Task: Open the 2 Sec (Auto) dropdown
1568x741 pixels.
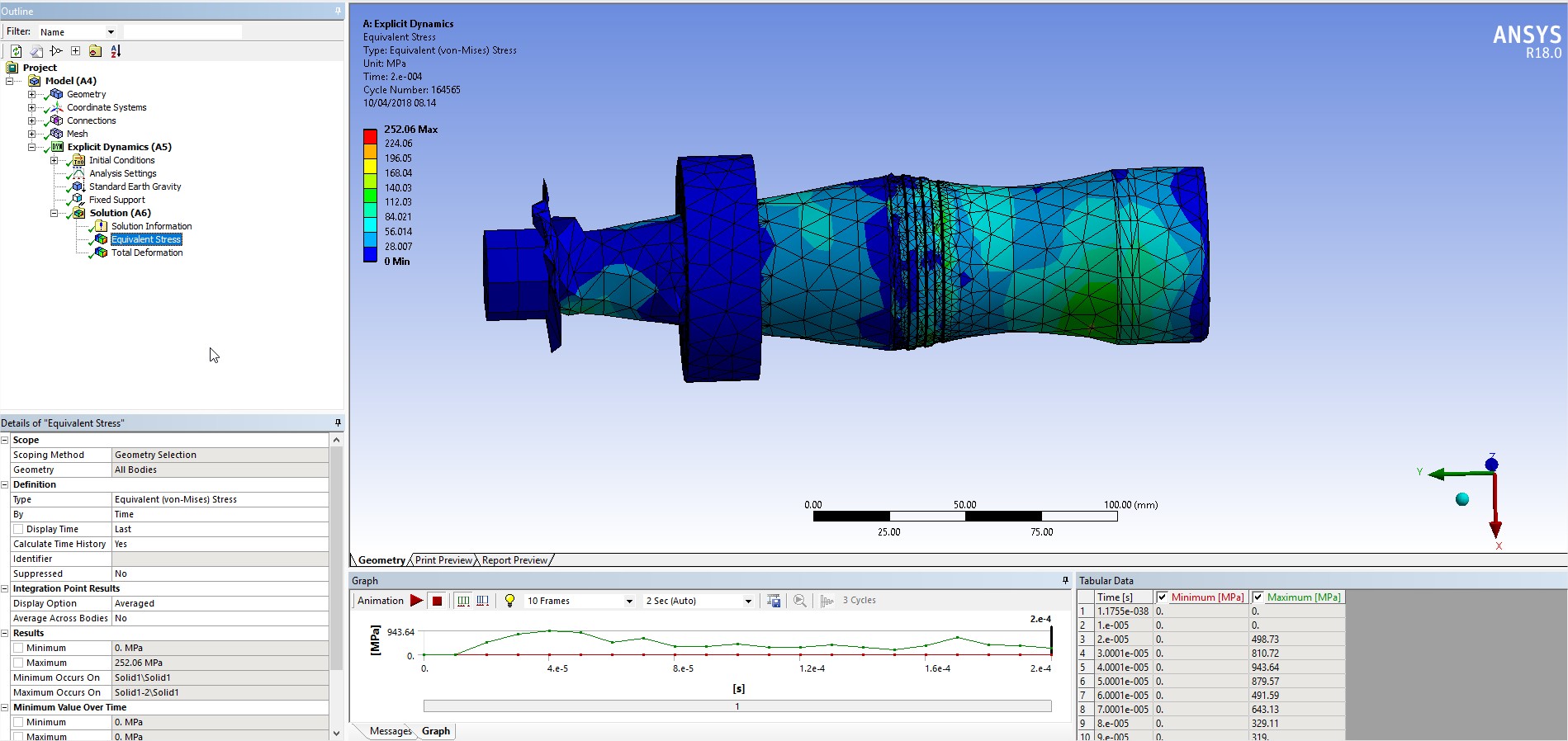Action: [x=748, y=601]
